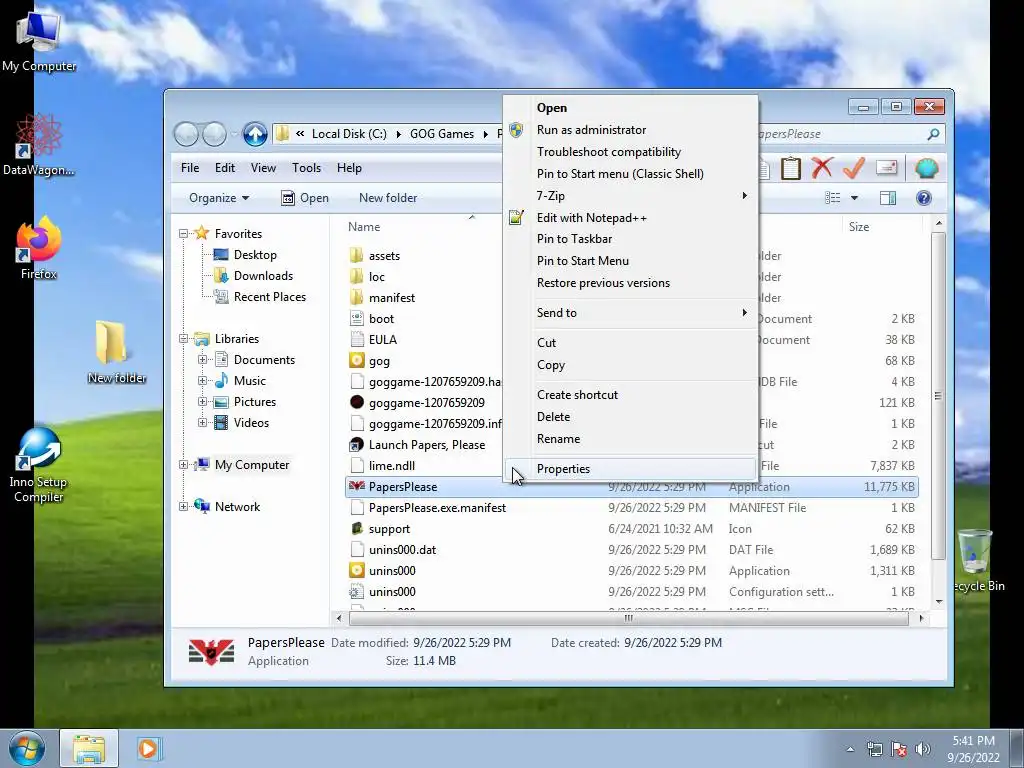Click the Organize dropdown
Screen dimensions: 1024x768
(219, 198)
